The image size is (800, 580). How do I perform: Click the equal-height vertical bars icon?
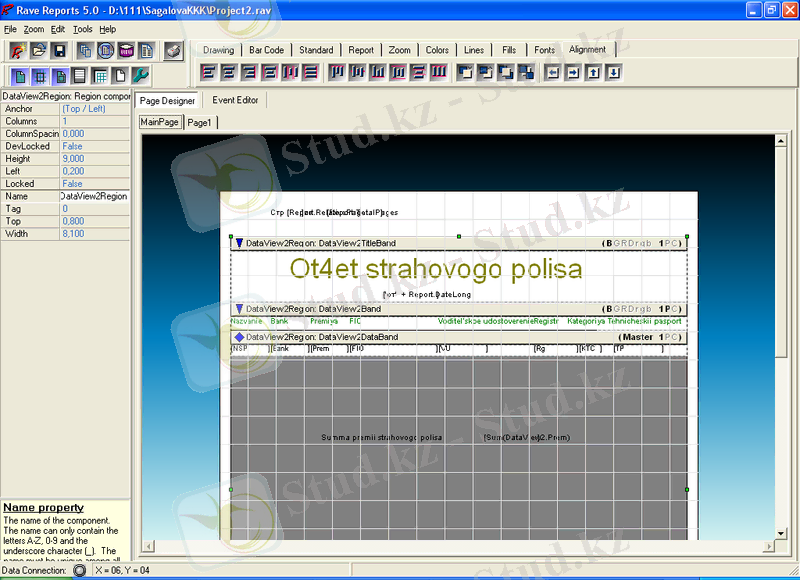coord(439,72)
